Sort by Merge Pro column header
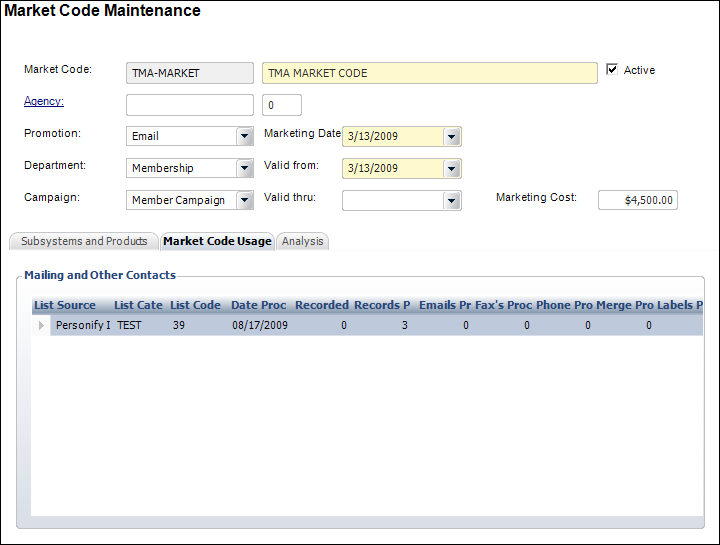720x545 pixels. pyautogui.click(x=625, y=305)
